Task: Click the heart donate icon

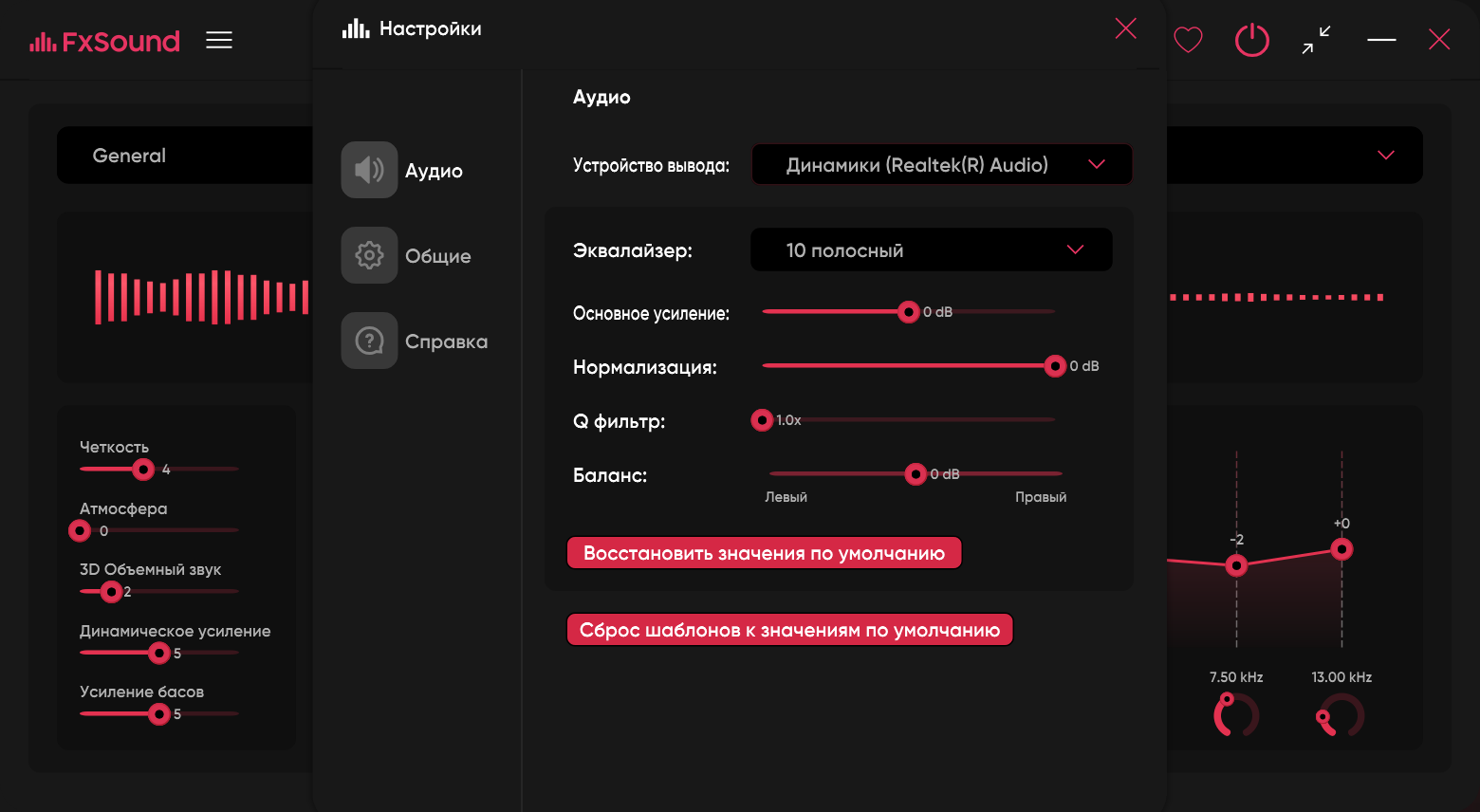Action: pos(1188,40)
